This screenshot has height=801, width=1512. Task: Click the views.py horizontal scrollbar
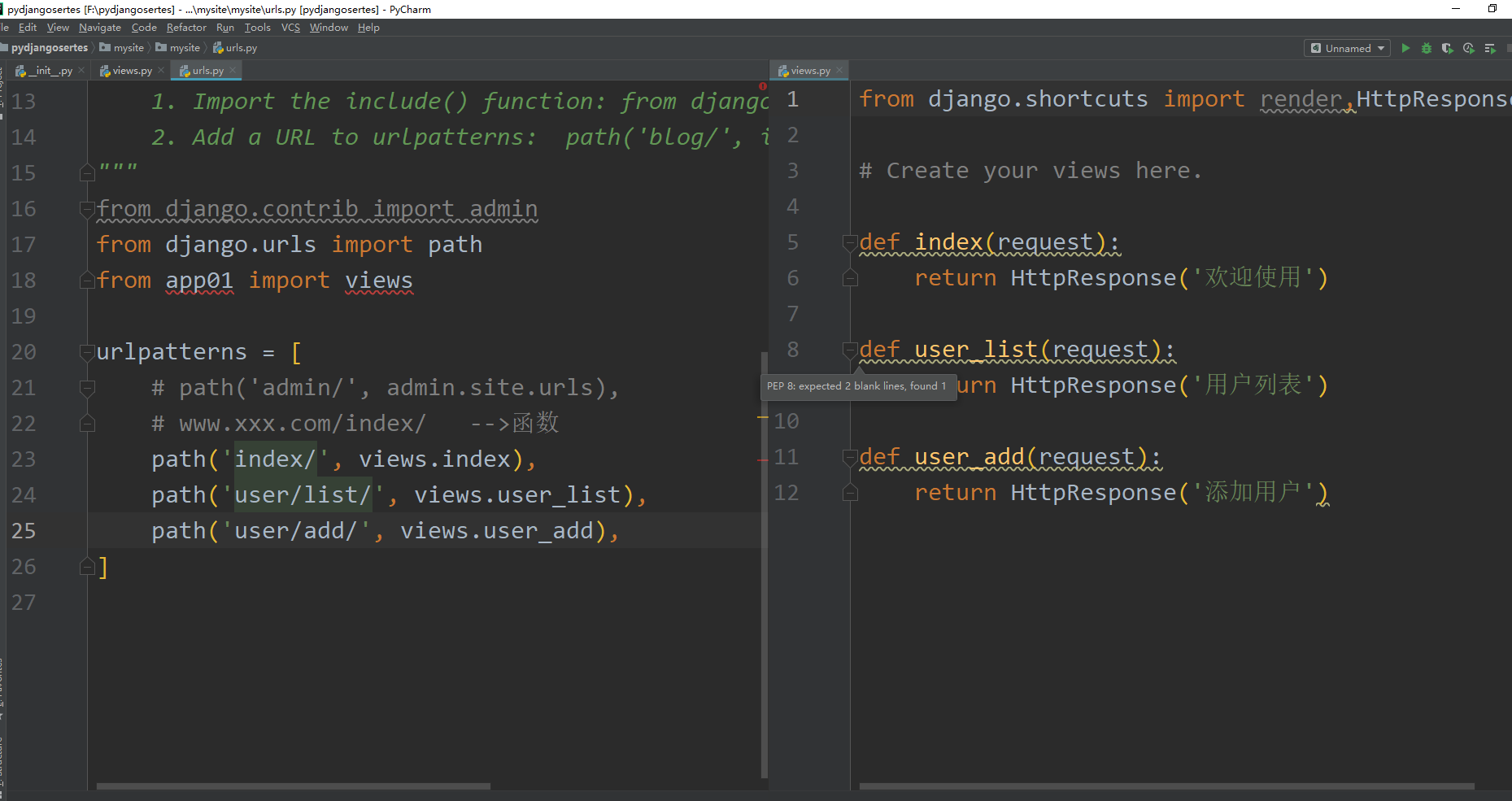click(x=1166, y=786)
